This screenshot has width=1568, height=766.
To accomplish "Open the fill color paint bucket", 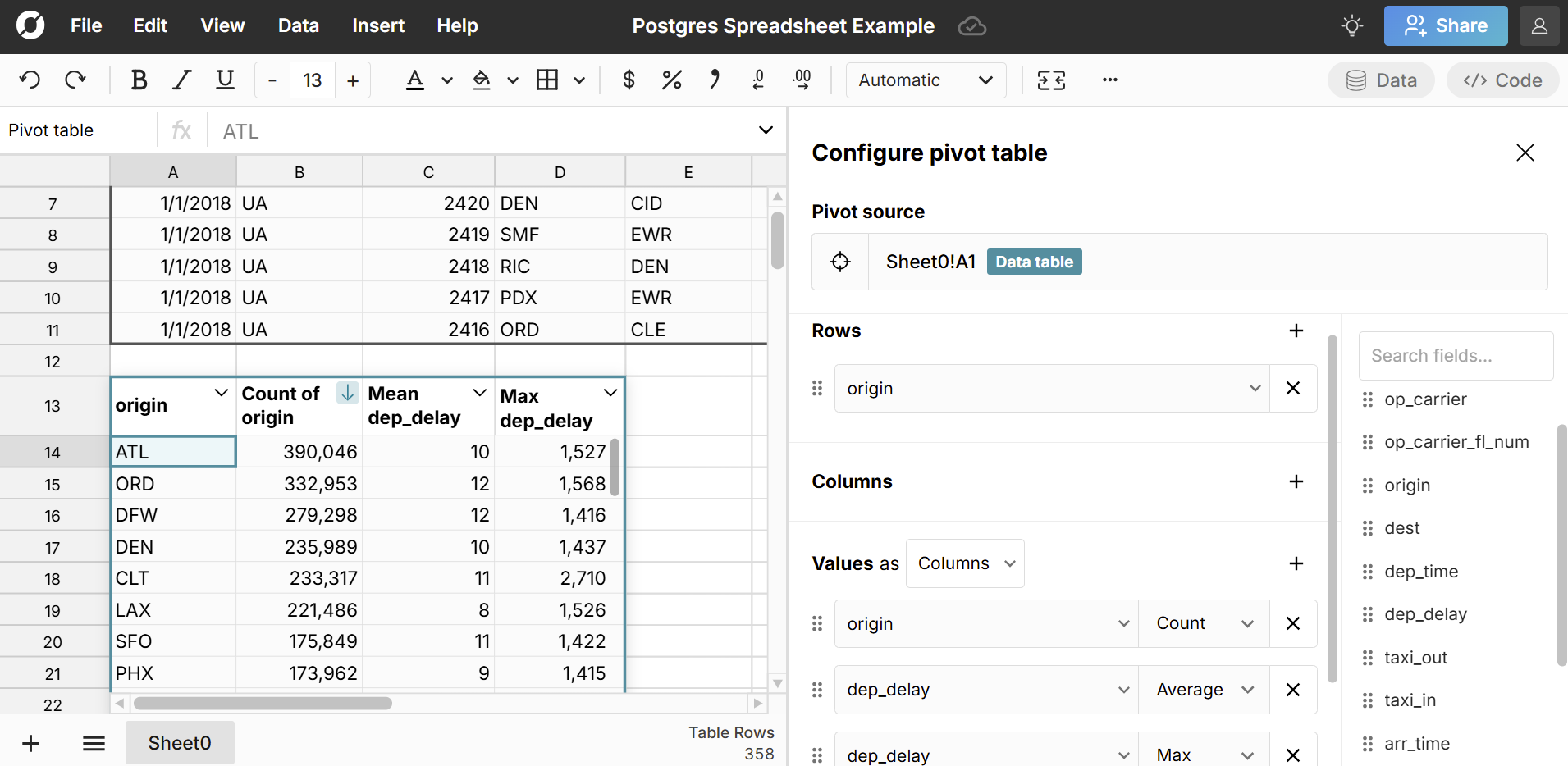I will click(482, 80).
